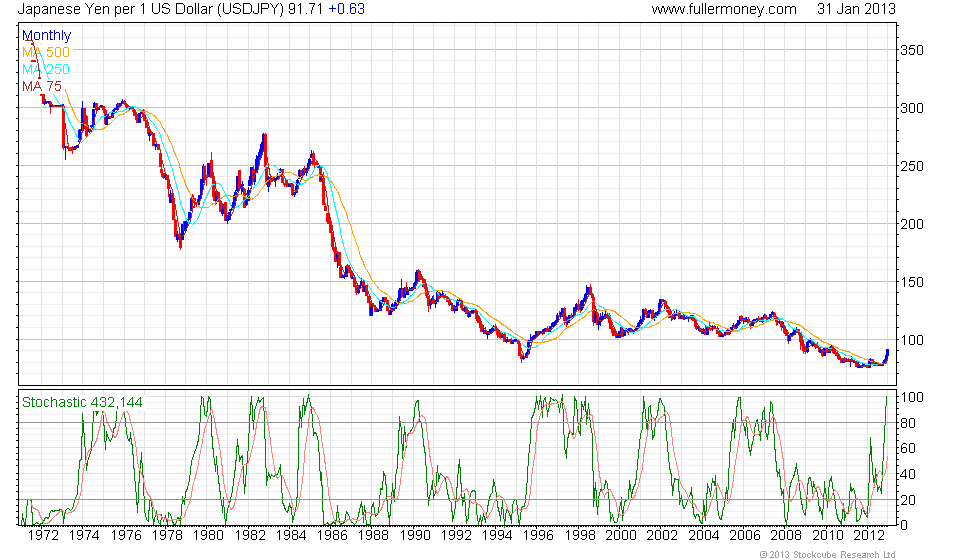Click the year label 1986
Viewport: 980px width, 560px height.
point(332,536)
